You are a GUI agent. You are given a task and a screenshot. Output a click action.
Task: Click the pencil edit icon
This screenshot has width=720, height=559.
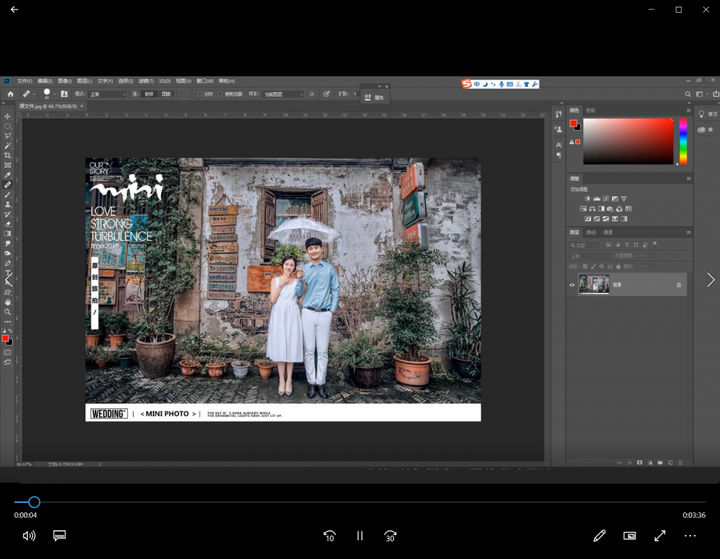pyautogui.click(x=599, y=536)
